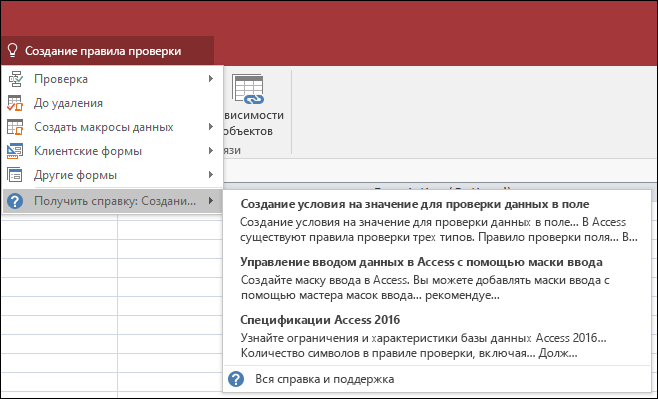Expand the Создать макросы данных submenu arrow
658x399 pixels.
coord(211,127)
